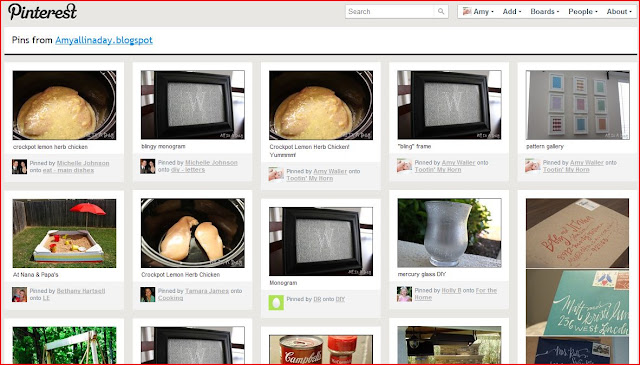Open the 'DIY' board link
The width and height of the screenshot is (640, 365).
(x=340, y=299)
